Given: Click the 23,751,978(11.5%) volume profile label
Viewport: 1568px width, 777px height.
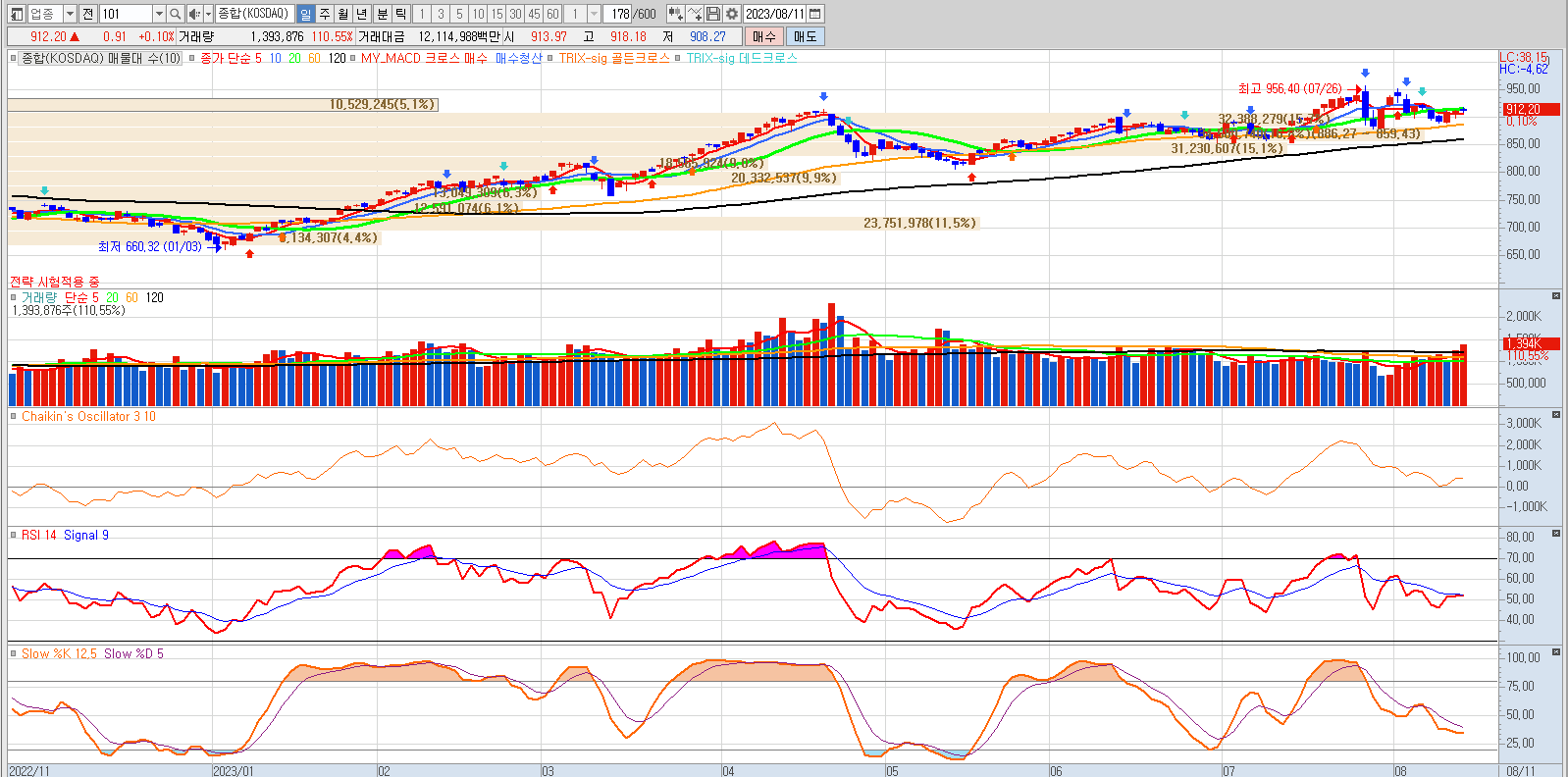Looking at the screenshot, I should [x=920, y=223].
